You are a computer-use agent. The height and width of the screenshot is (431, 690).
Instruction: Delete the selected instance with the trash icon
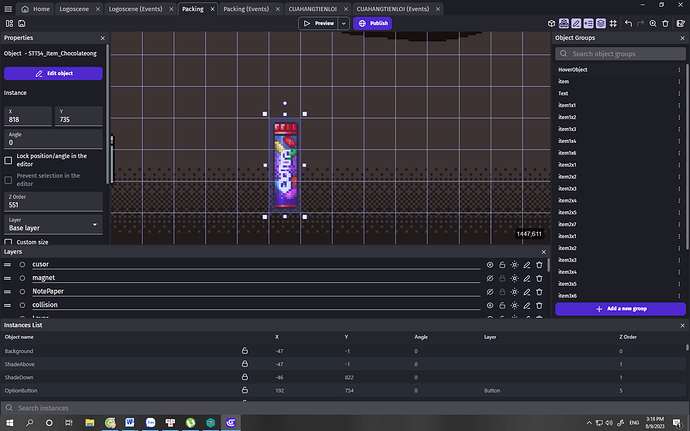[x=665, y=23]
